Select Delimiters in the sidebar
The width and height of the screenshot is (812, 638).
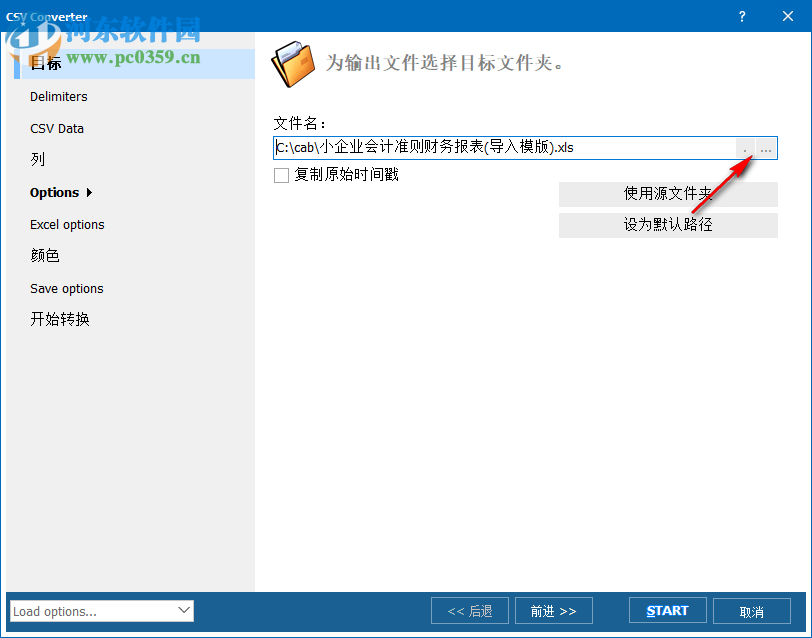pyautogui.click(x=58, y=96)
